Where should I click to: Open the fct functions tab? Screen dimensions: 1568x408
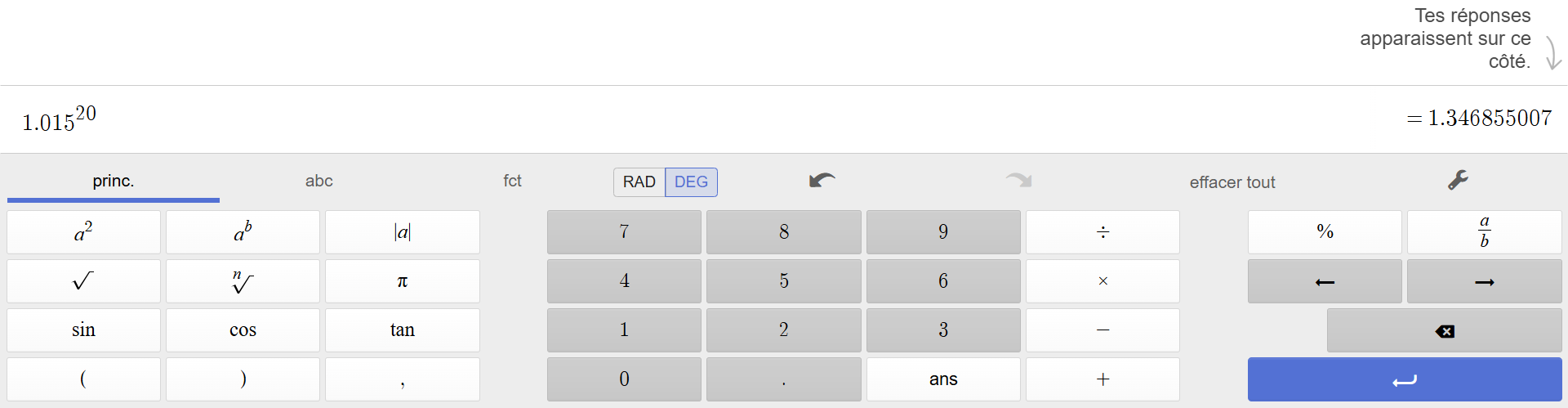(x=512, y=181)
